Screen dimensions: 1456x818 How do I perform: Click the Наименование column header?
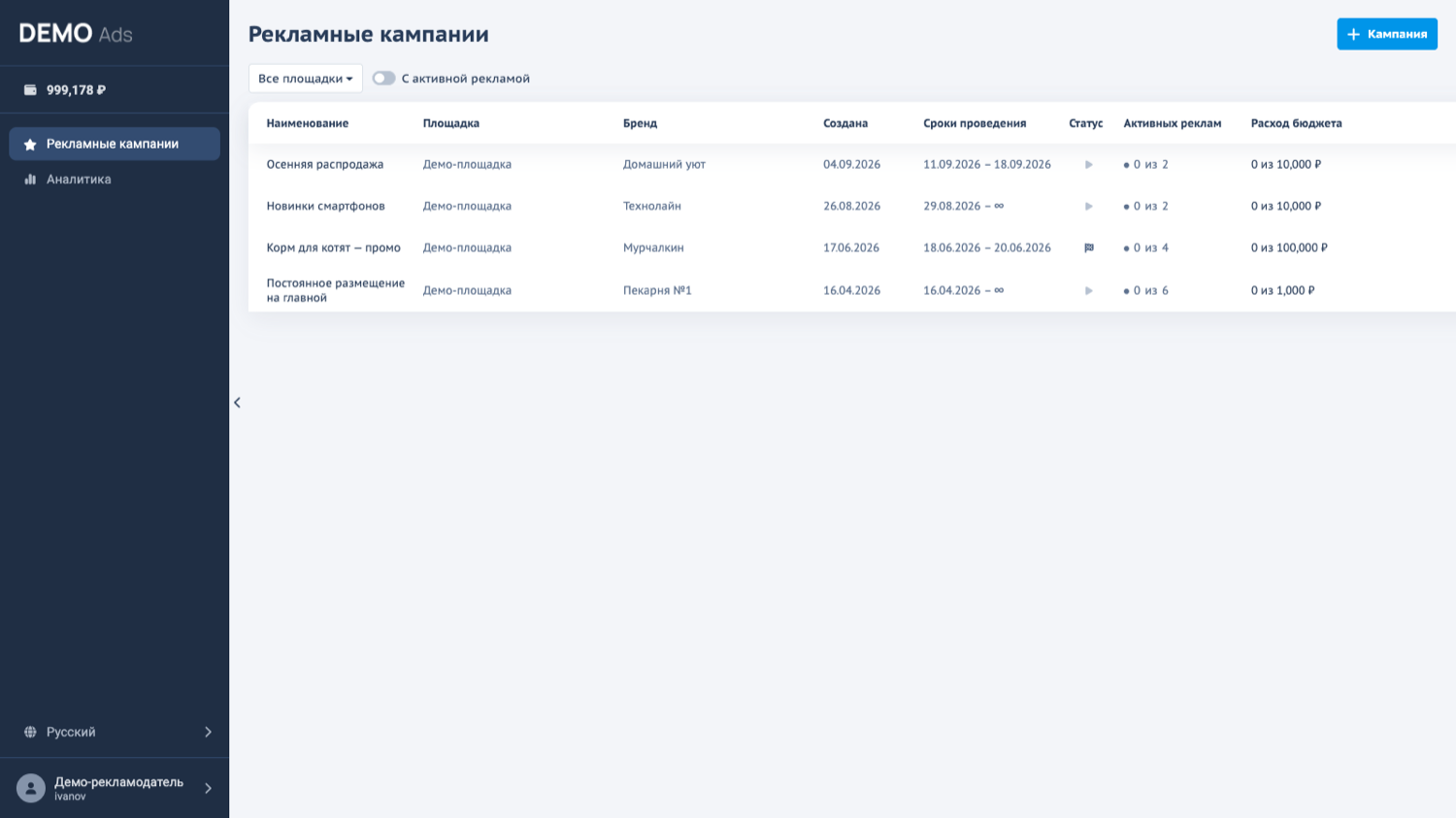(308, 123)
